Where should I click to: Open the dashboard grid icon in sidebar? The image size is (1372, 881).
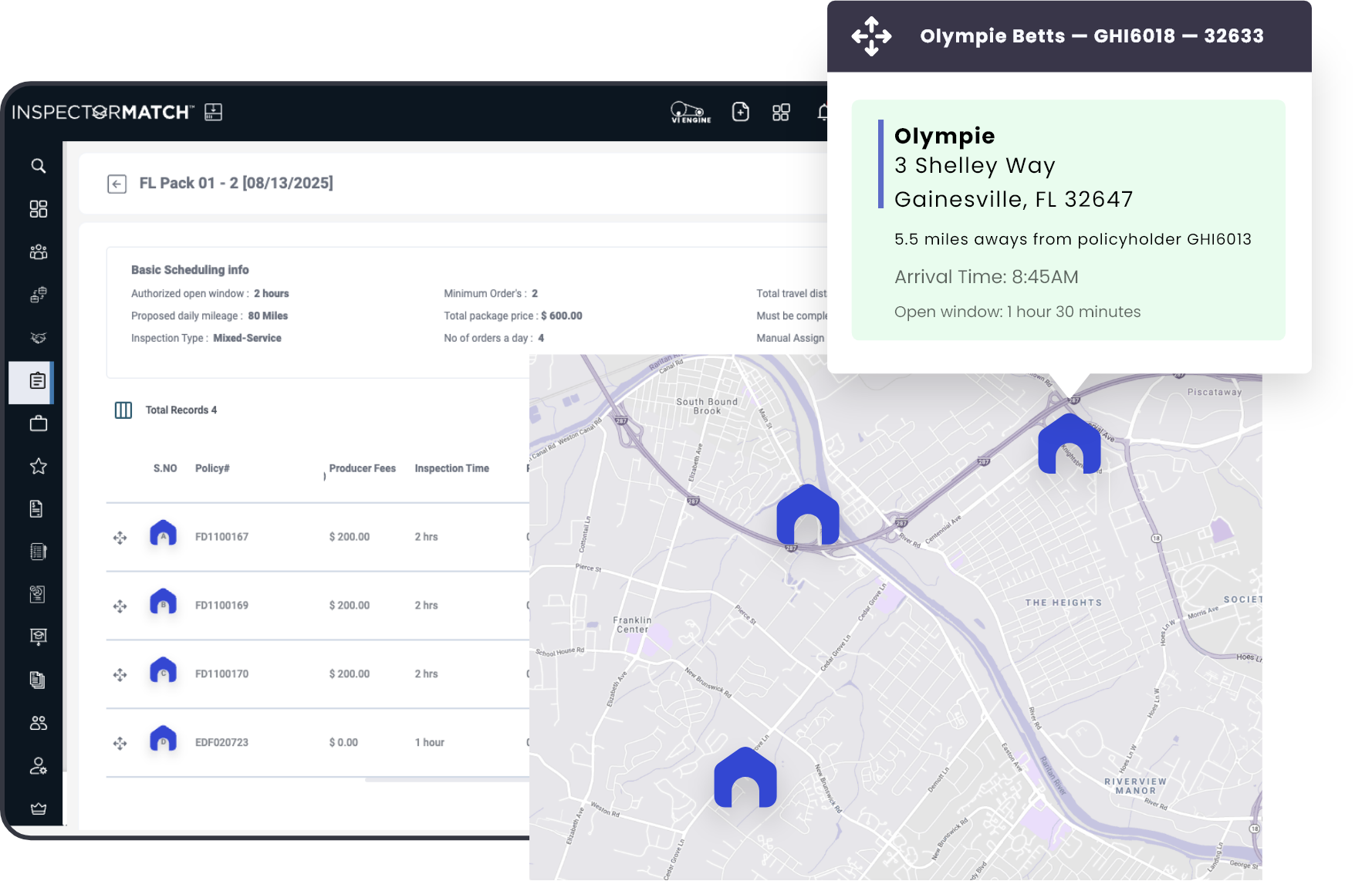39,209
